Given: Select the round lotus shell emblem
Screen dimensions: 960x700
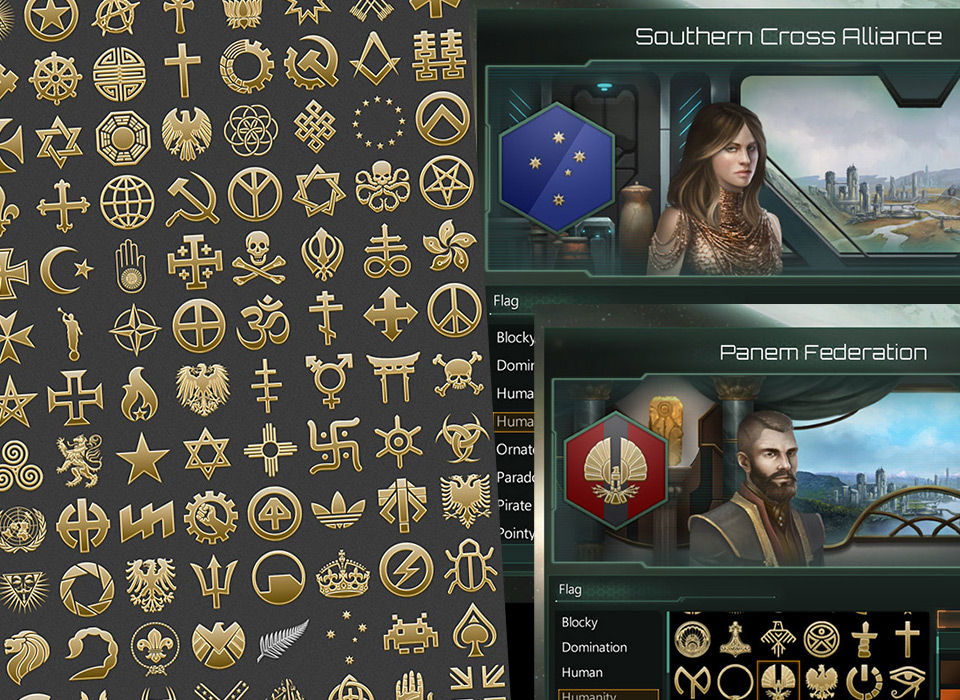Looking at the screenshot, I should click(x=692, y=639).
